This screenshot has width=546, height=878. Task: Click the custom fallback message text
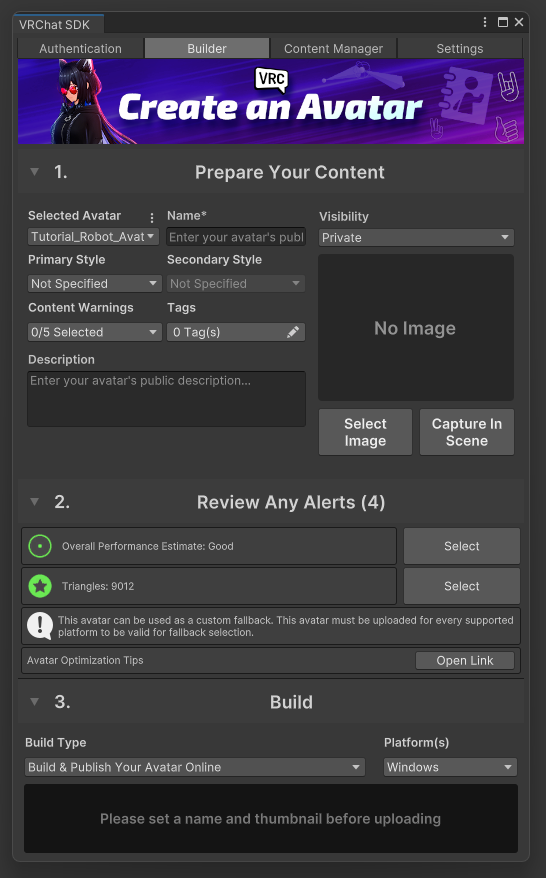coord(286,626)
